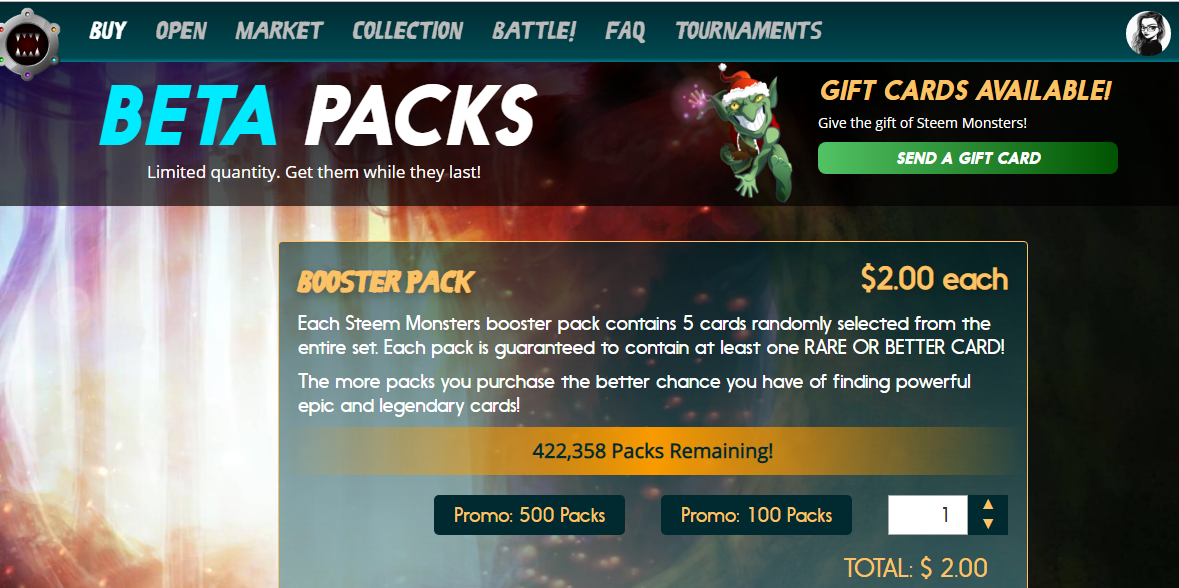View your COLLECTION page
This screenshot has height=588, width=1179.
(408, 31)
